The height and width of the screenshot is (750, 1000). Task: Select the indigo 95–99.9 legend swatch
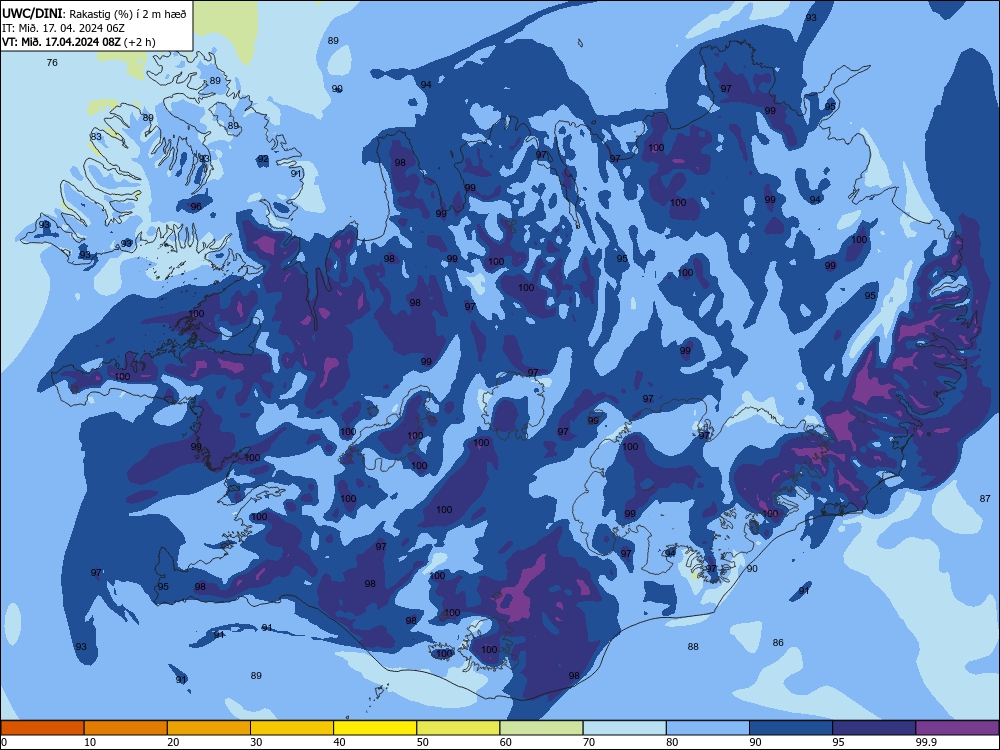pos(874,728)
